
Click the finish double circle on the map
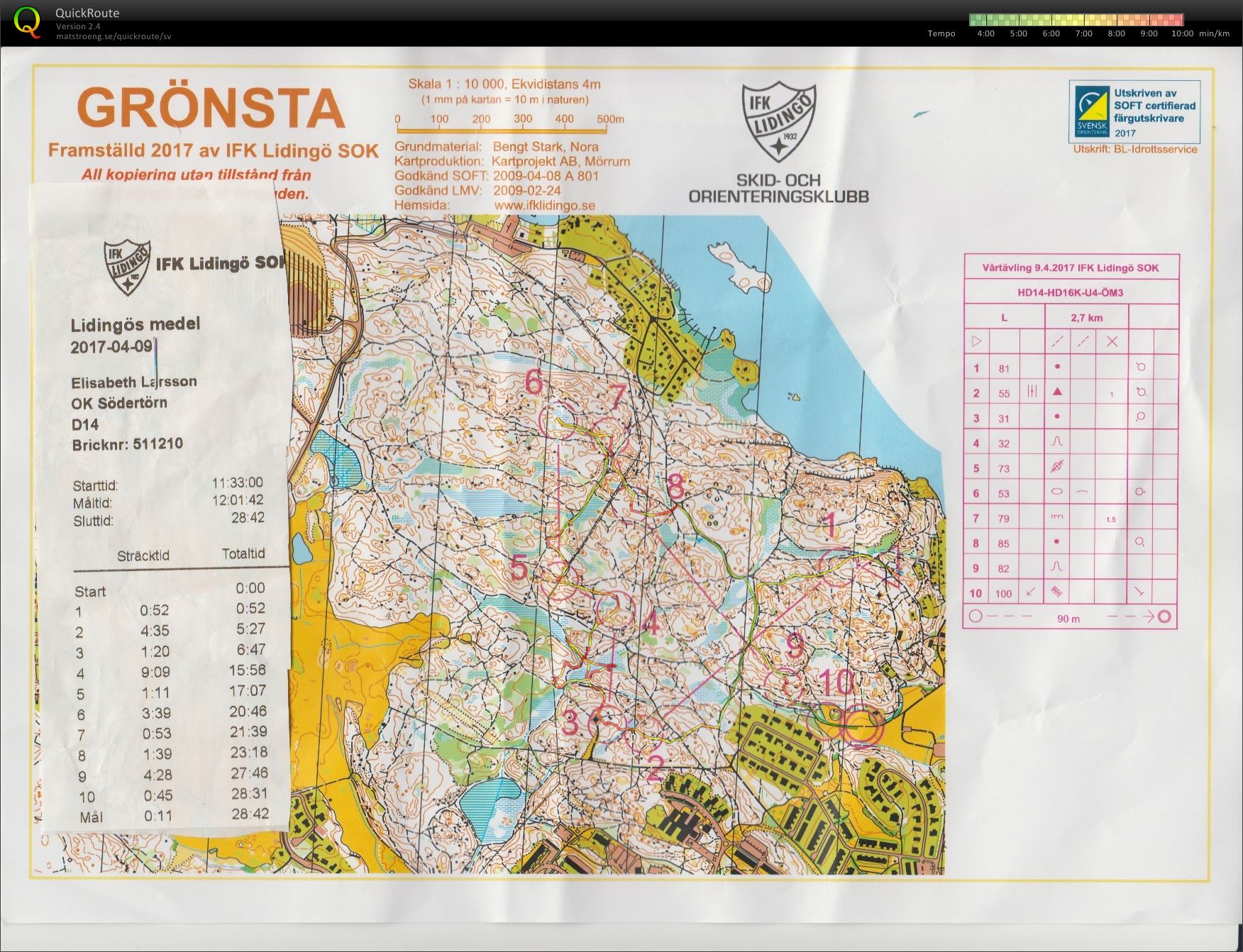[x=861, y=728]
